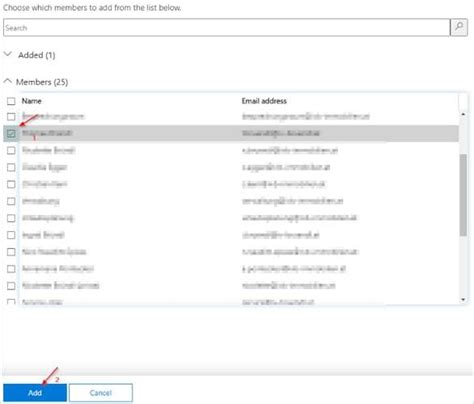Click the member list scrollbar down arrow
The width and height of the screenshot is (474, 404).
tap(463, 300)
